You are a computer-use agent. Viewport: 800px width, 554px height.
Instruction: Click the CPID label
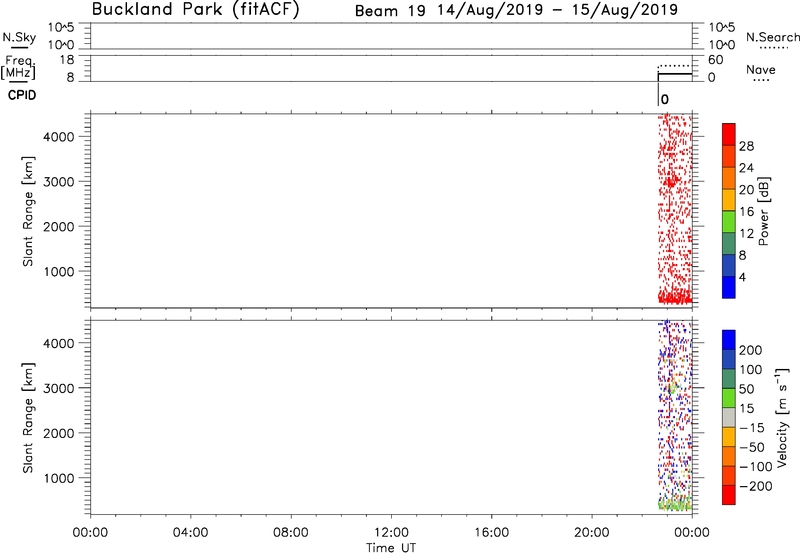[22, 95]
